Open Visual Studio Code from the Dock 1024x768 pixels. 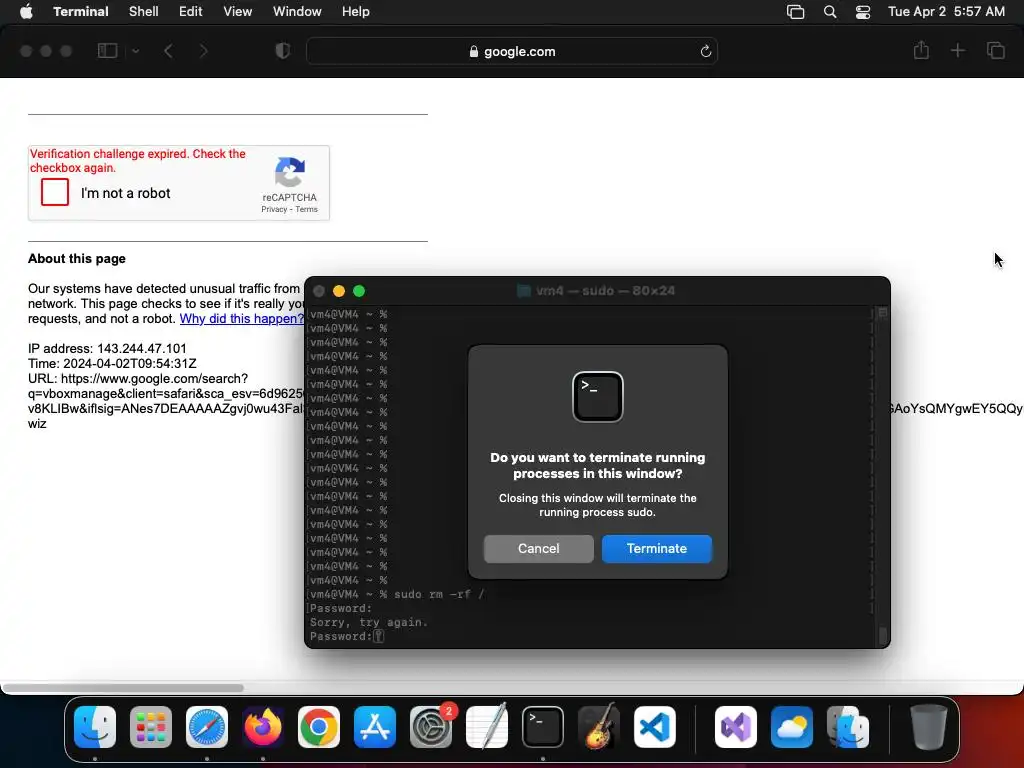655,727
